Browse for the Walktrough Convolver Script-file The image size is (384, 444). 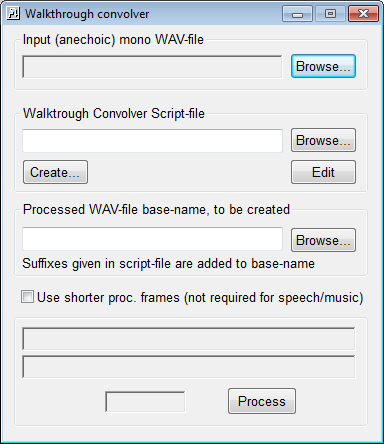click(323, 140)
